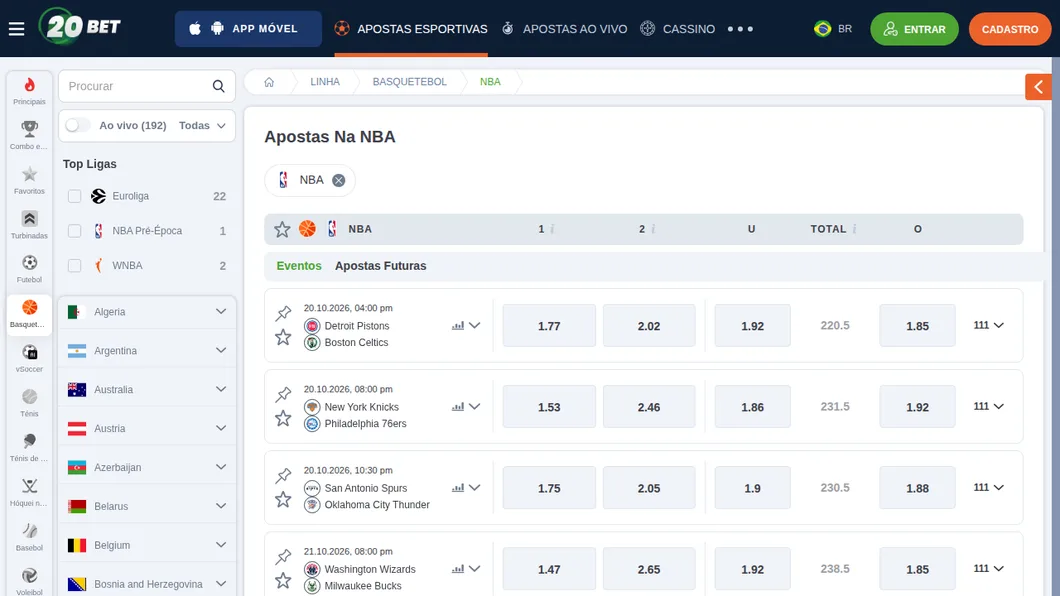Open Cassino tab
Screen dimensions: 1060x596
[x=677, y=29]
